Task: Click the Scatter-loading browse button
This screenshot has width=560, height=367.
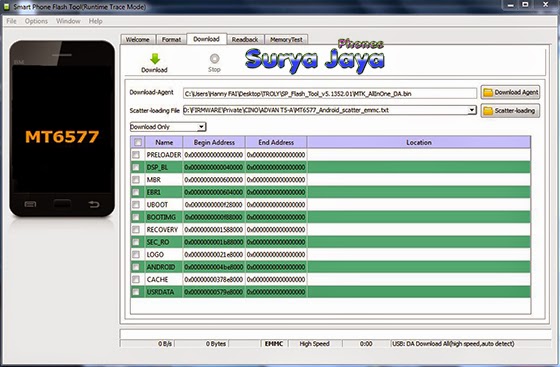Action: click(x=510, y=111)
